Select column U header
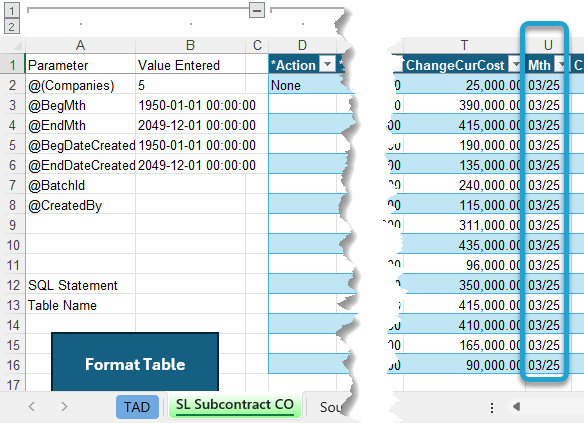This screenshot has width=584, height=423. pos(548,45)
